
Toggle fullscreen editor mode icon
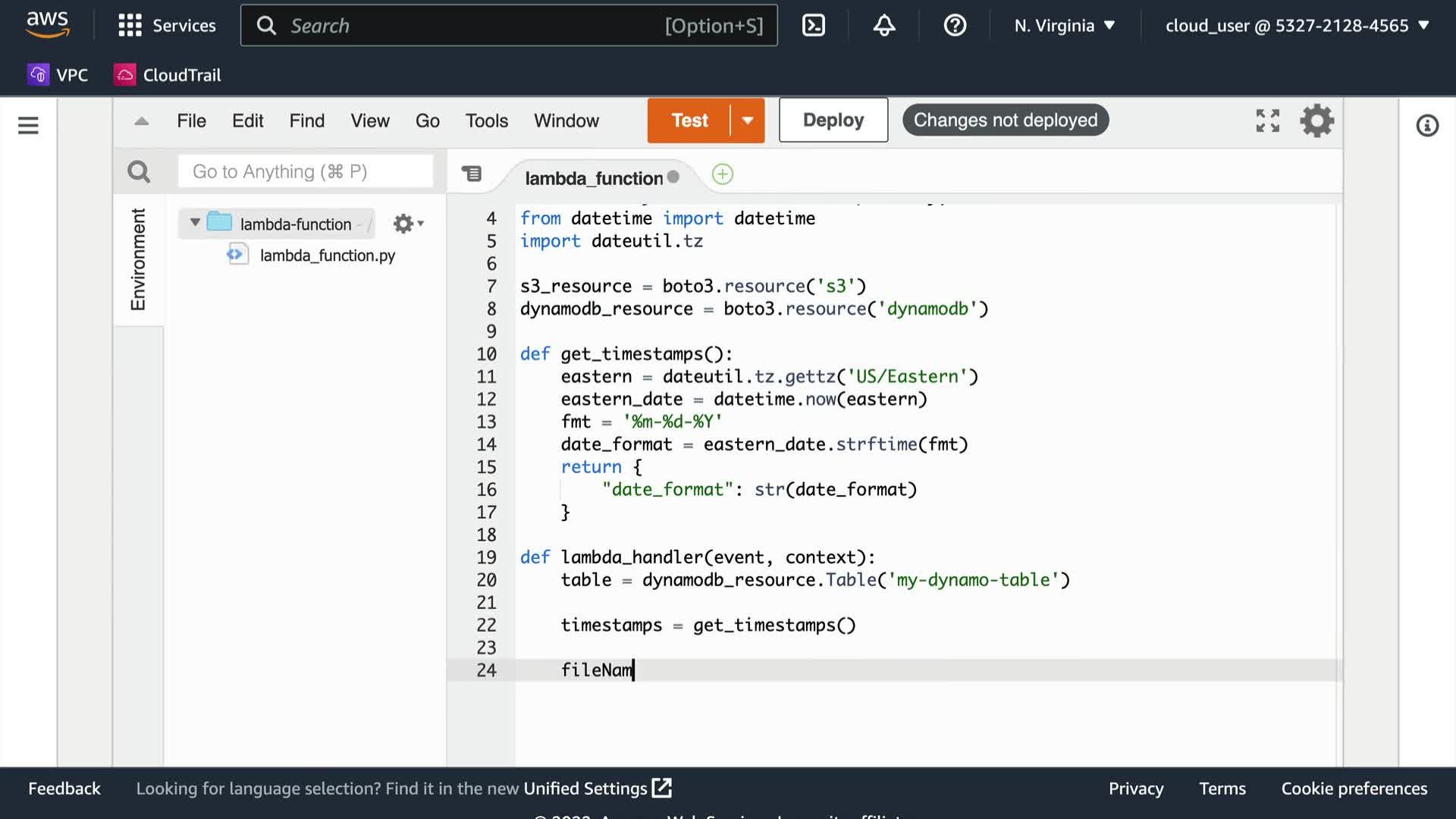(x=1267, y=121)
